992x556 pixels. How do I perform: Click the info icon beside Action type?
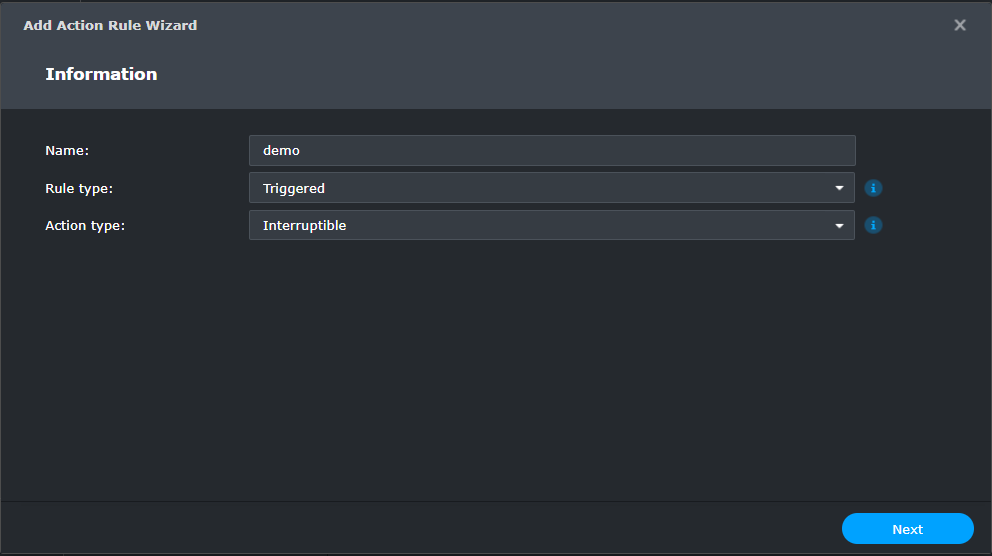873,226
